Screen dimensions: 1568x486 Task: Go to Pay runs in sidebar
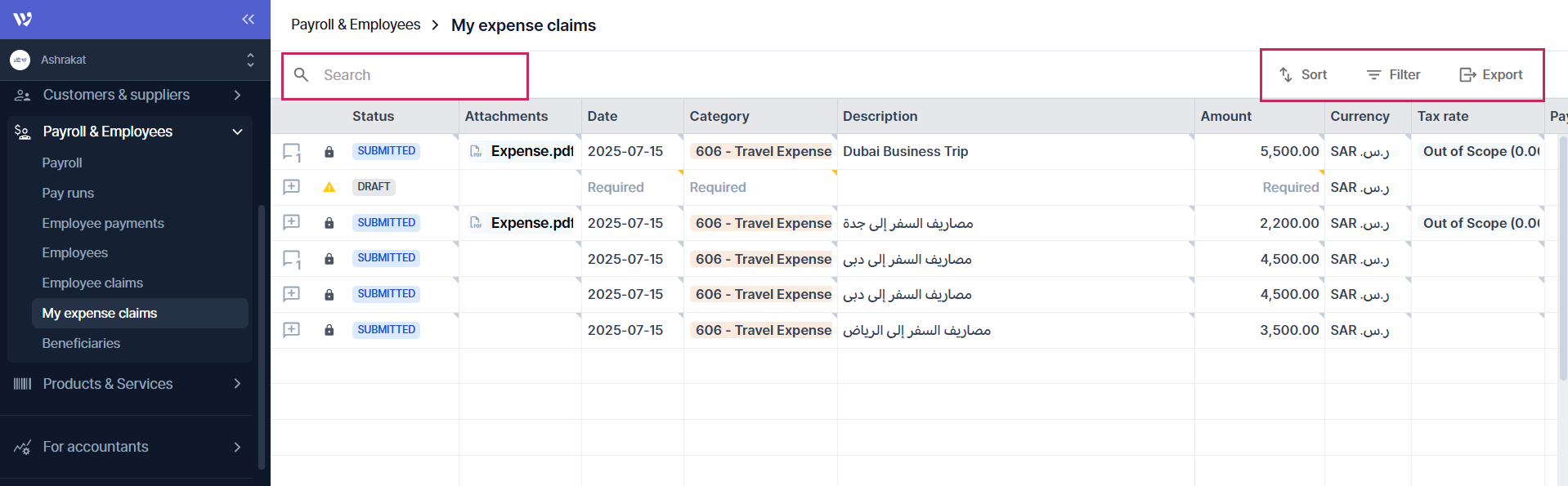click(68, 194)
